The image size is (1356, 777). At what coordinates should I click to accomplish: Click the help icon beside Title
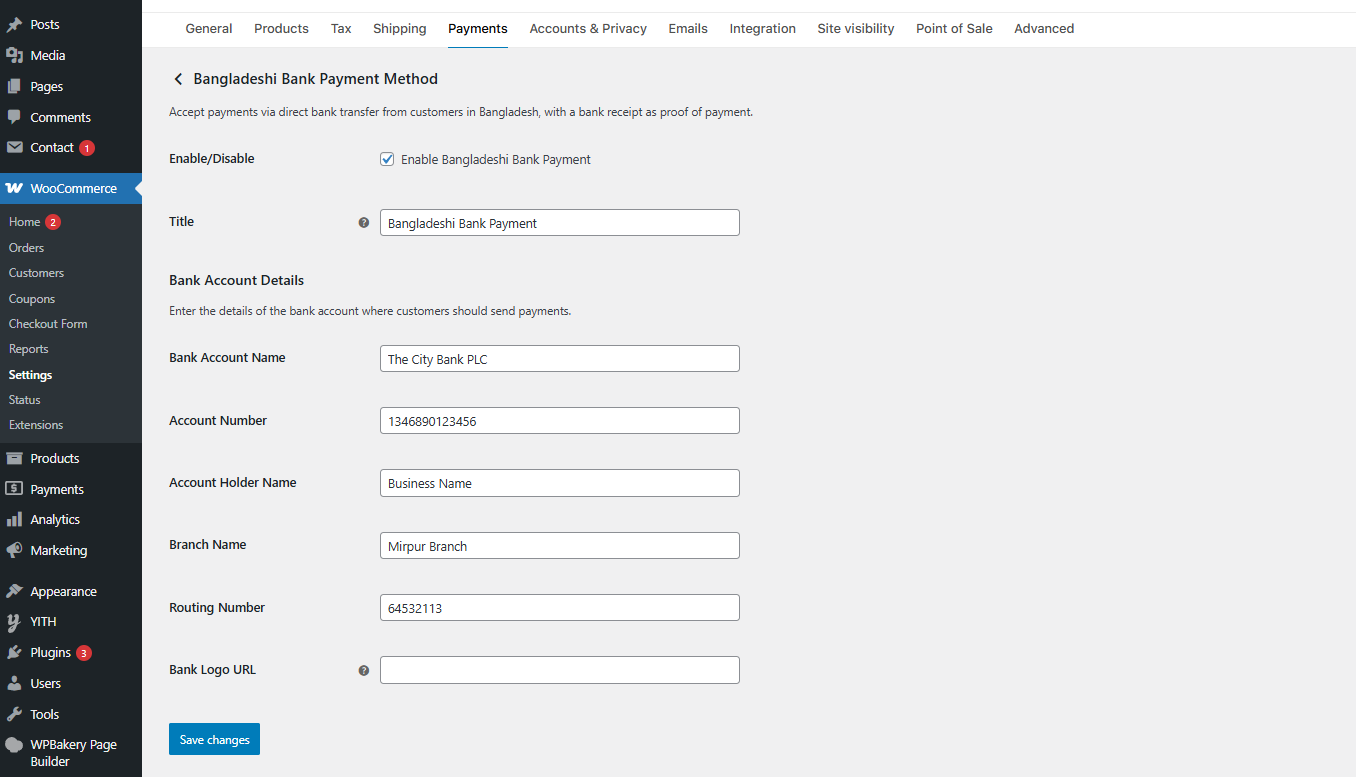tap(364, 222)
